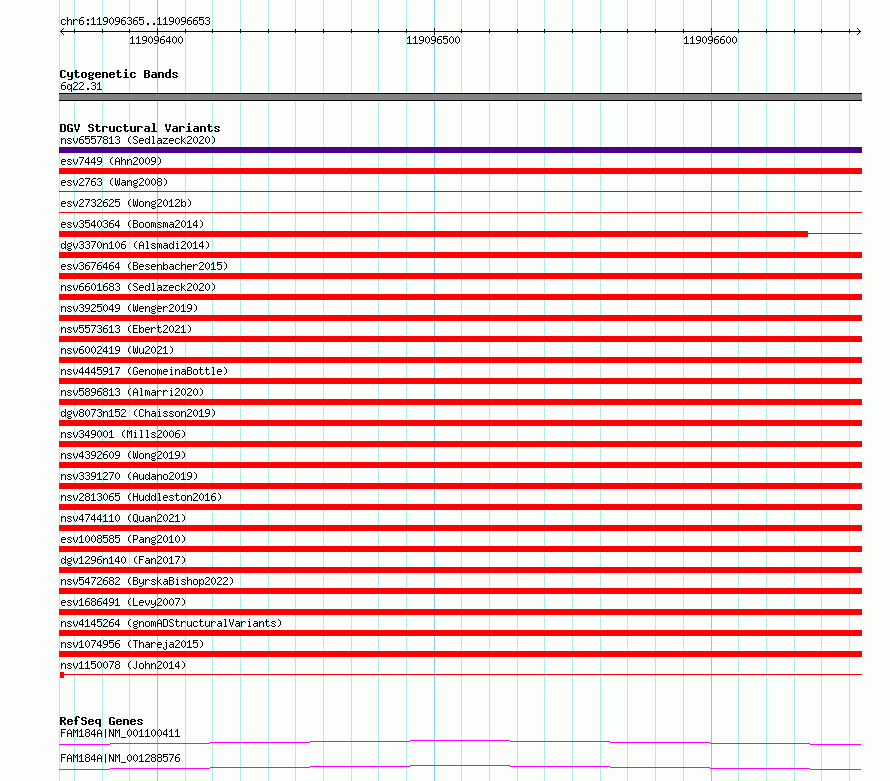This screenshot has height=781, width=890.
Task: Click nsv5573613 (Ebert2021) label
Action: [126, 329]
